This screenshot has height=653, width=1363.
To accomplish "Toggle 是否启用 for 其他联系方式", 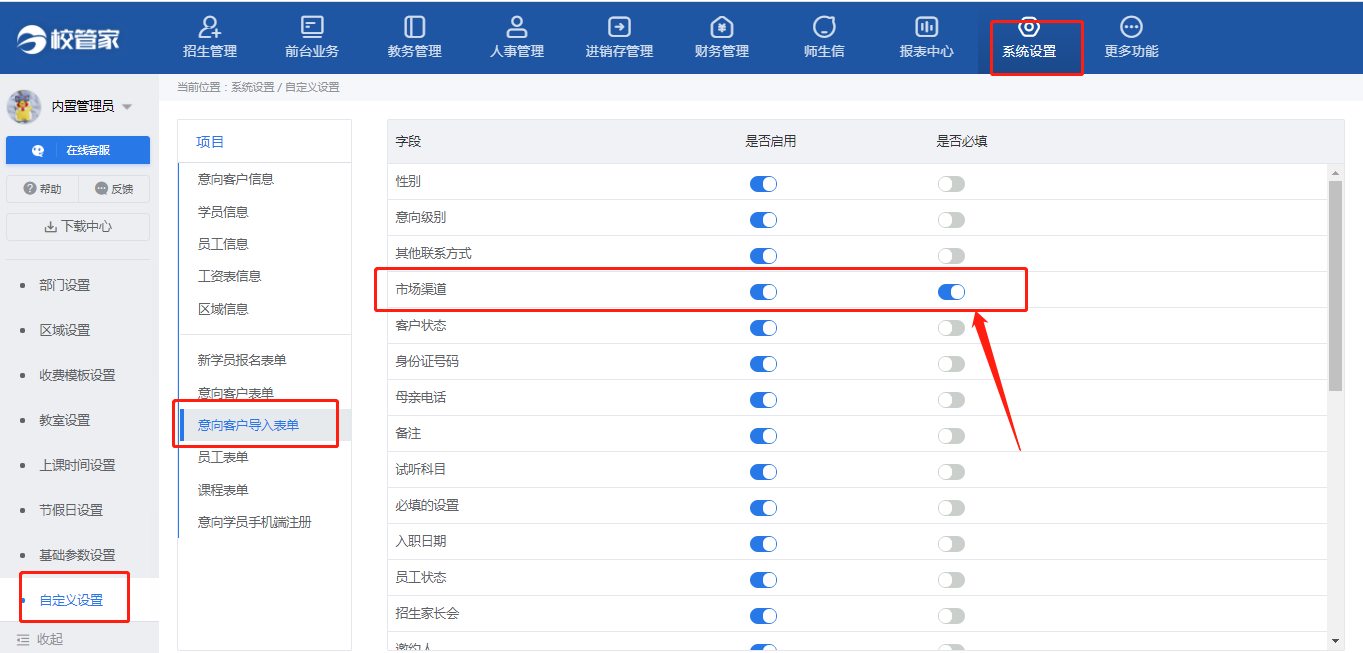I will point(763,256).
